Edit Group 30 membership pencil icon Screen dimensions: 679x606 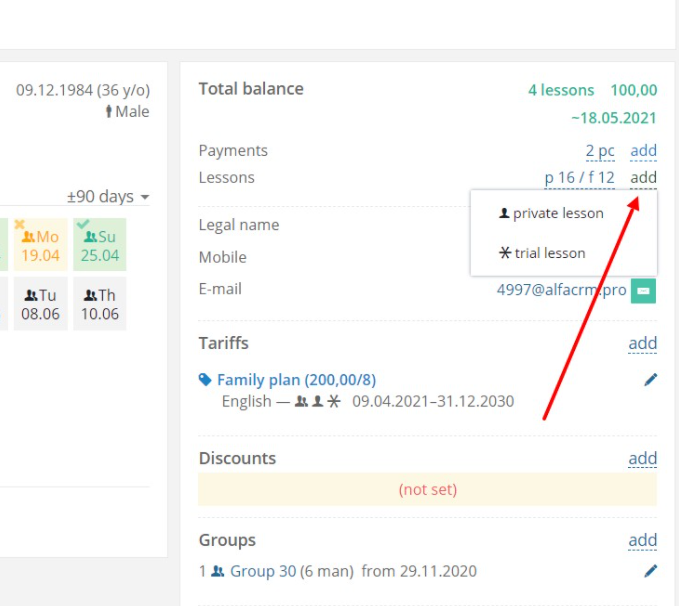[650, 571]
